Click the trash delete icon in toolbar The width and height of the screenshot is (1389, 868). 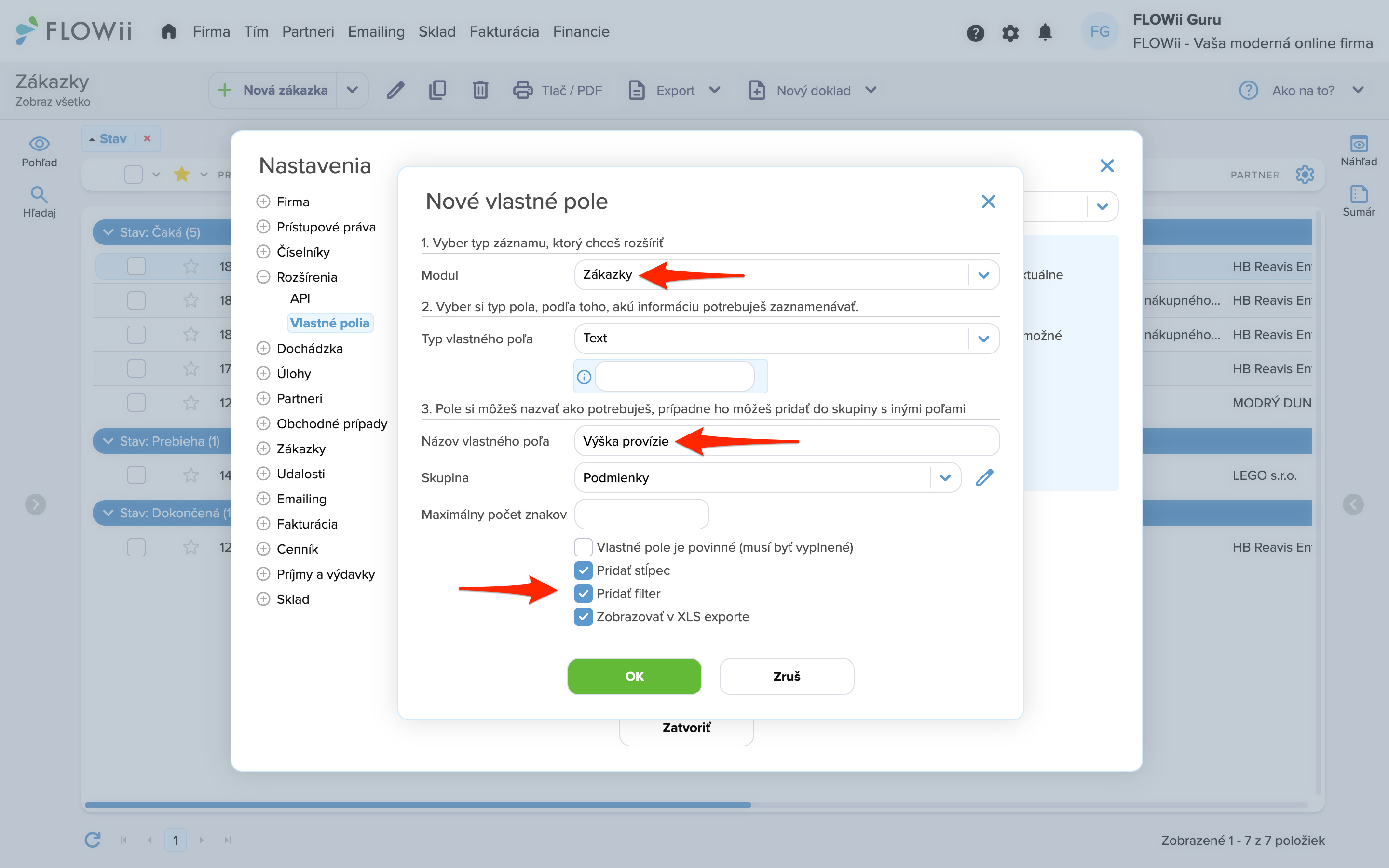tap(480, 90)
